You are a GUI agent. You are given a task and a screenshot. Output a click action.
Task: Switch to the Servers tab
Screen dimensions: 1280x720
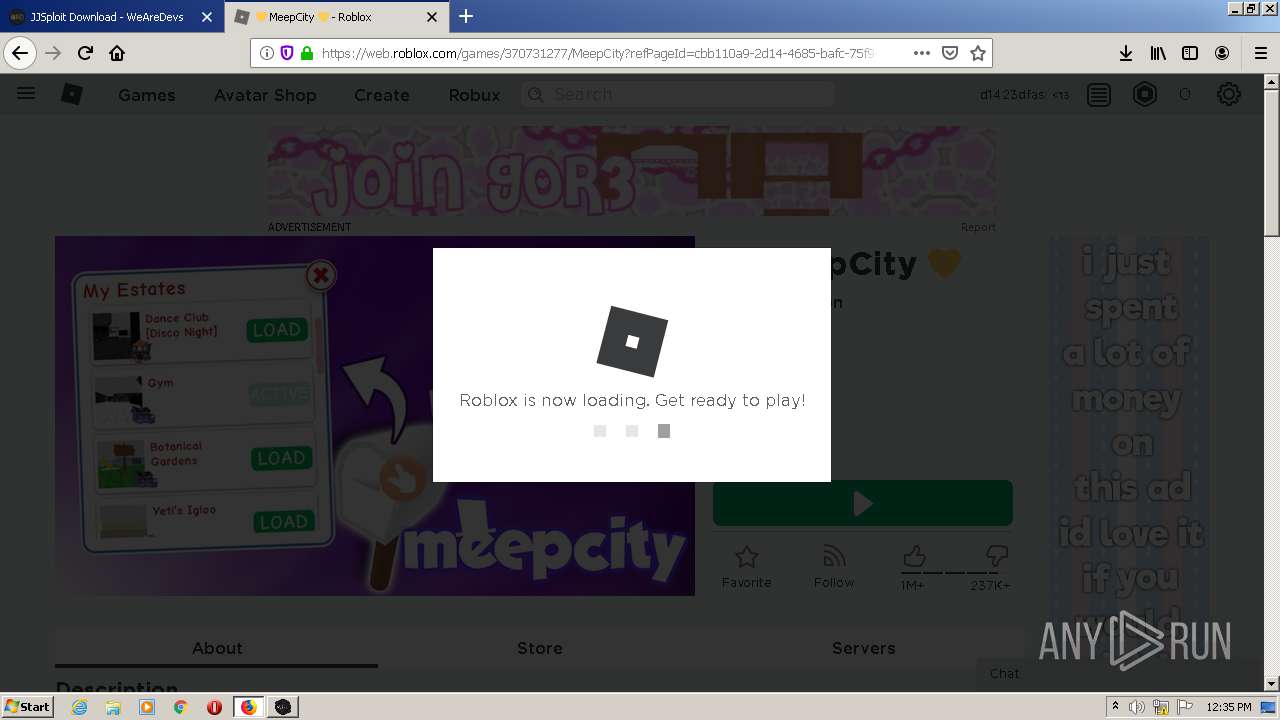864,648
